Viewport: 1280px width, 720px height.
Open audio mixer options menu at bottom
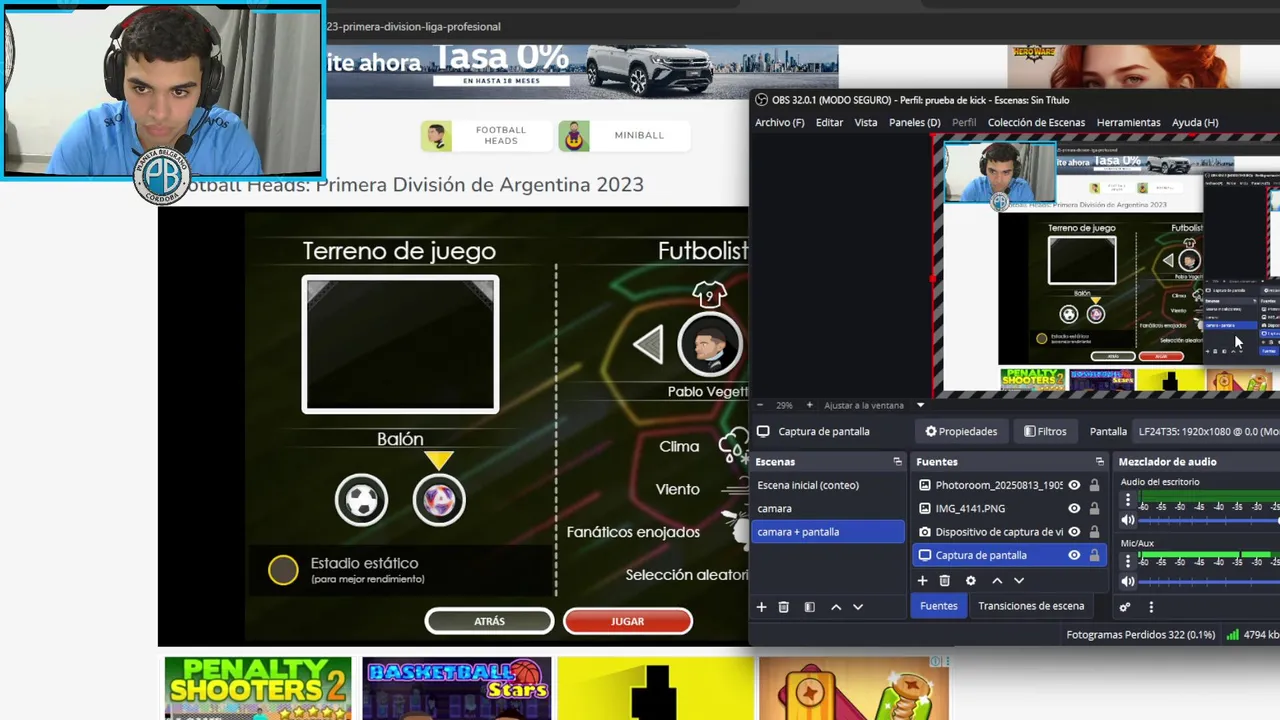1151,607
